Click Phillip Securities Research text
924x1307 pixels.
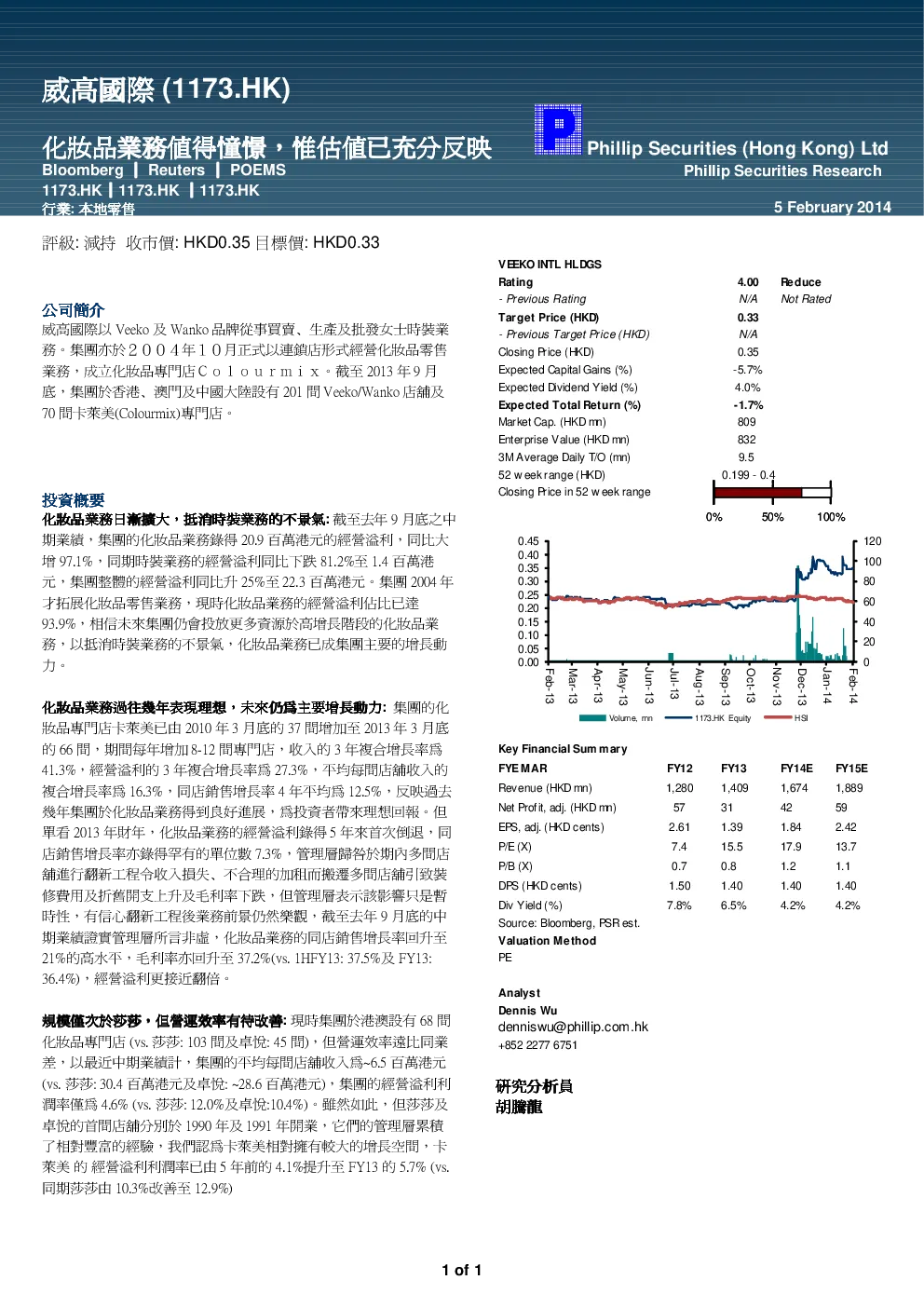coord(782,171)
